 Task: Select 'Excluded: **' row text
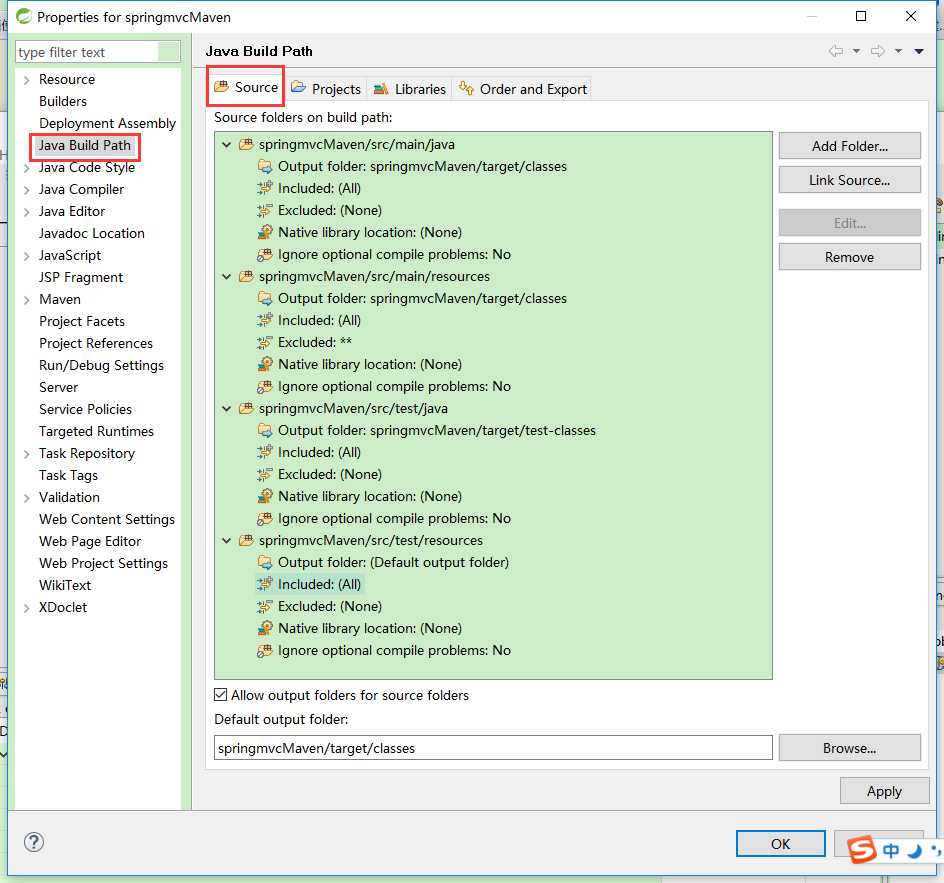(315, 342)
